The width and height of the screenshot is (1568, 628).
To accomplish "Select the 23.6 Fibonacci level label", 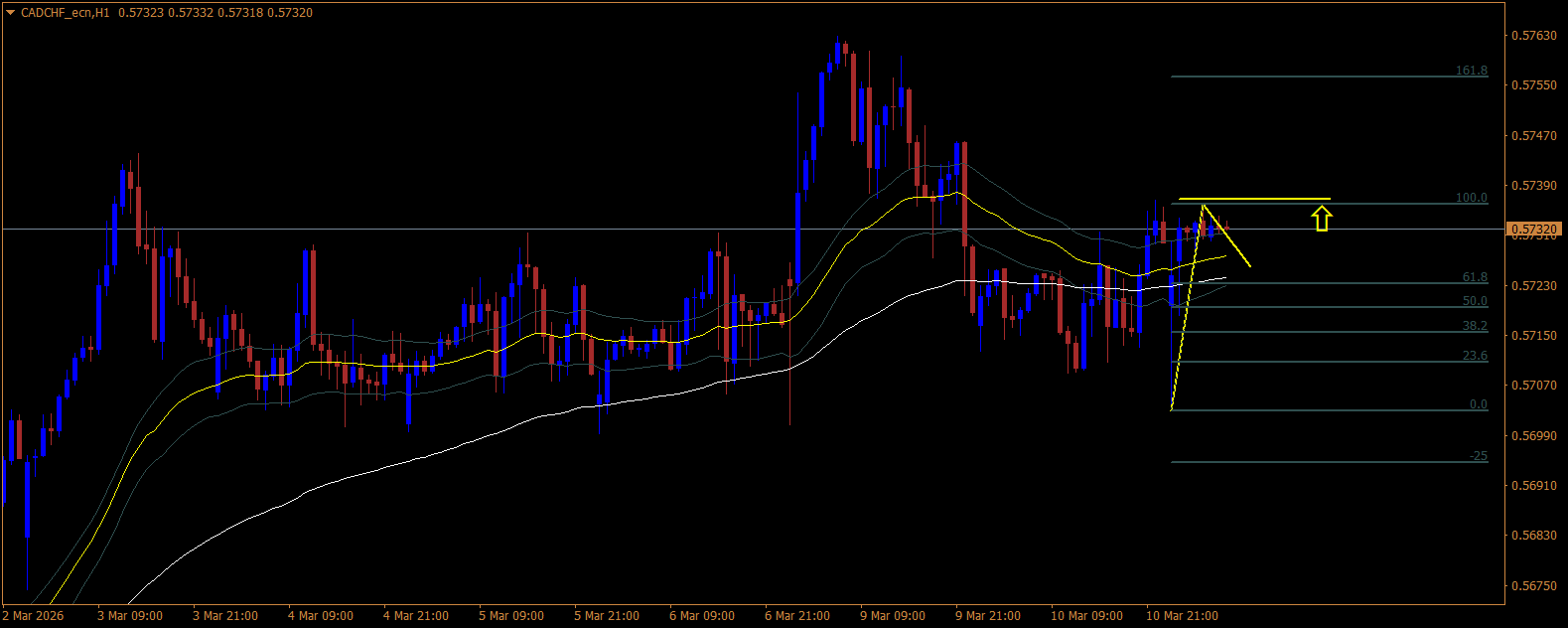I will [1475, 356].
